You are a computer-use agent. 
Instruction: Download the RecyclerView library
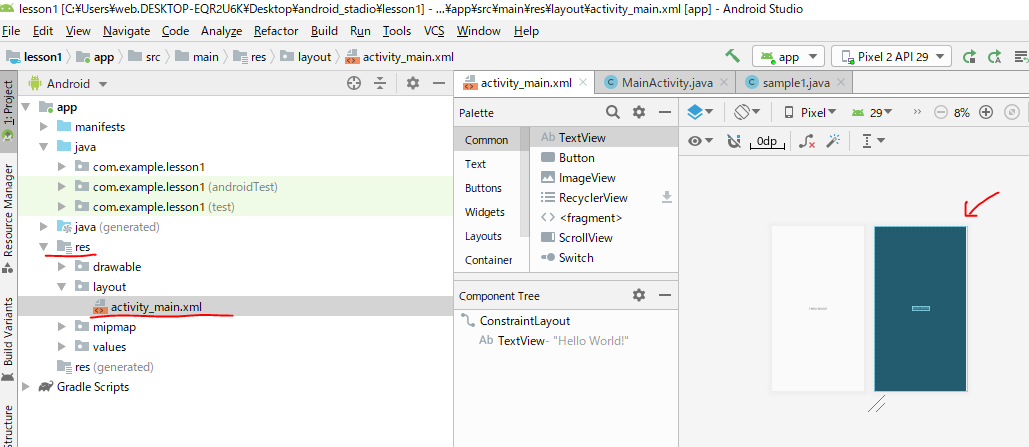pos(667,198)
